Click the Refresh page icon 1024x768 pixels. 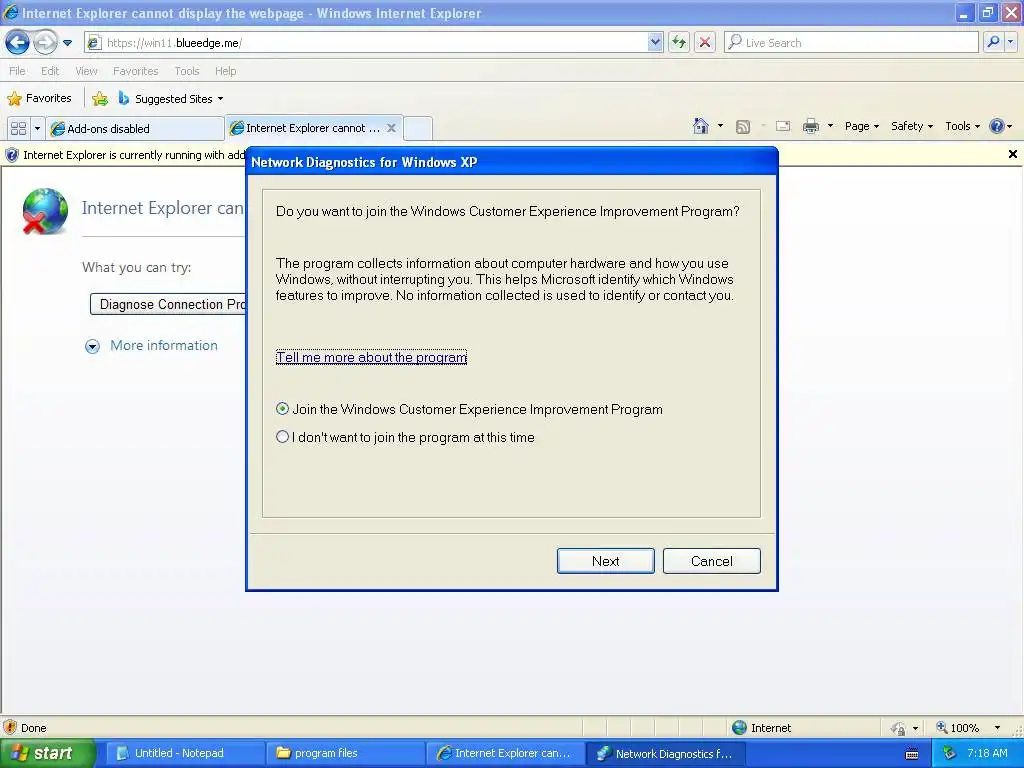(679, 43)
